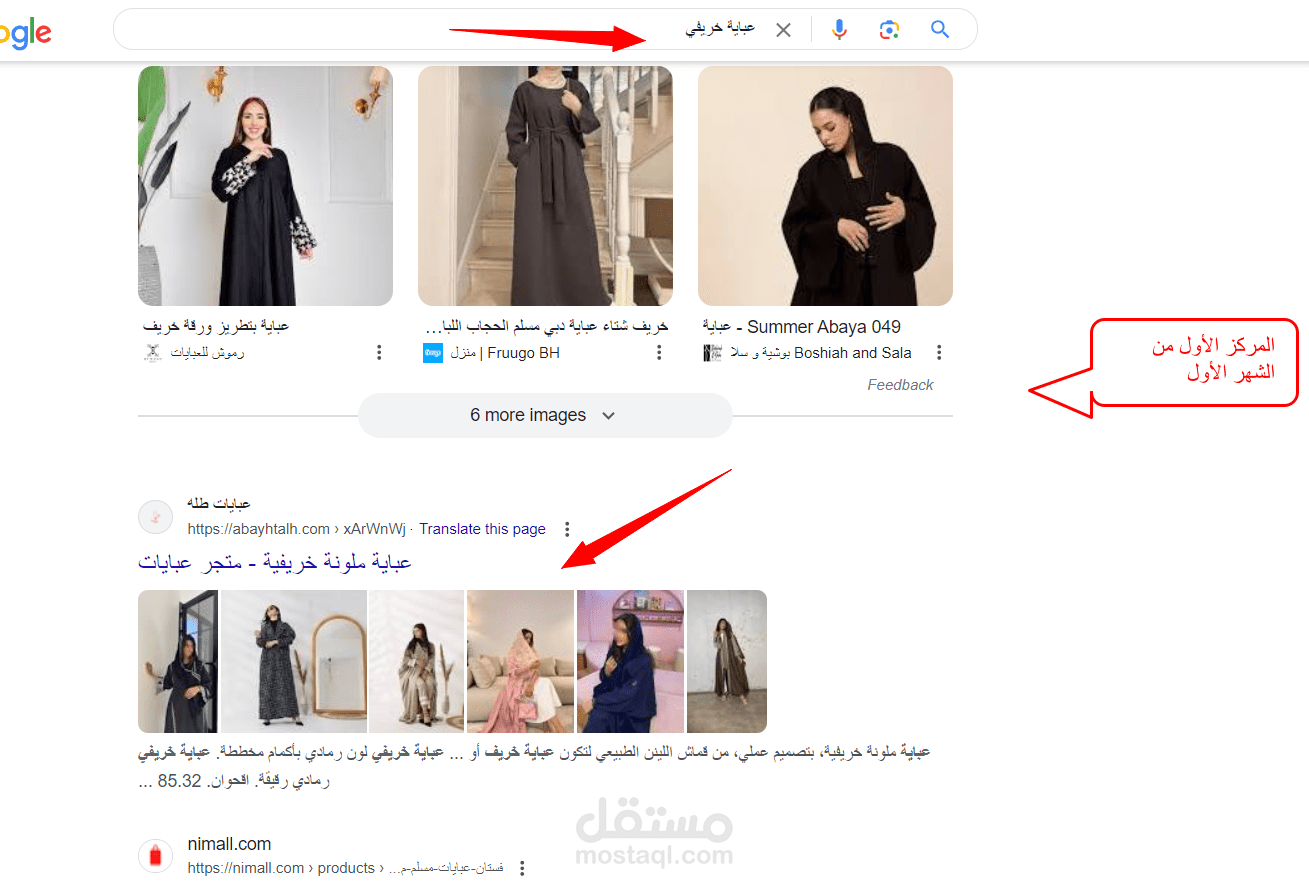This screenshot has height=887, width=1309.
Task: Click the Google logo
Action: [25, 33]
